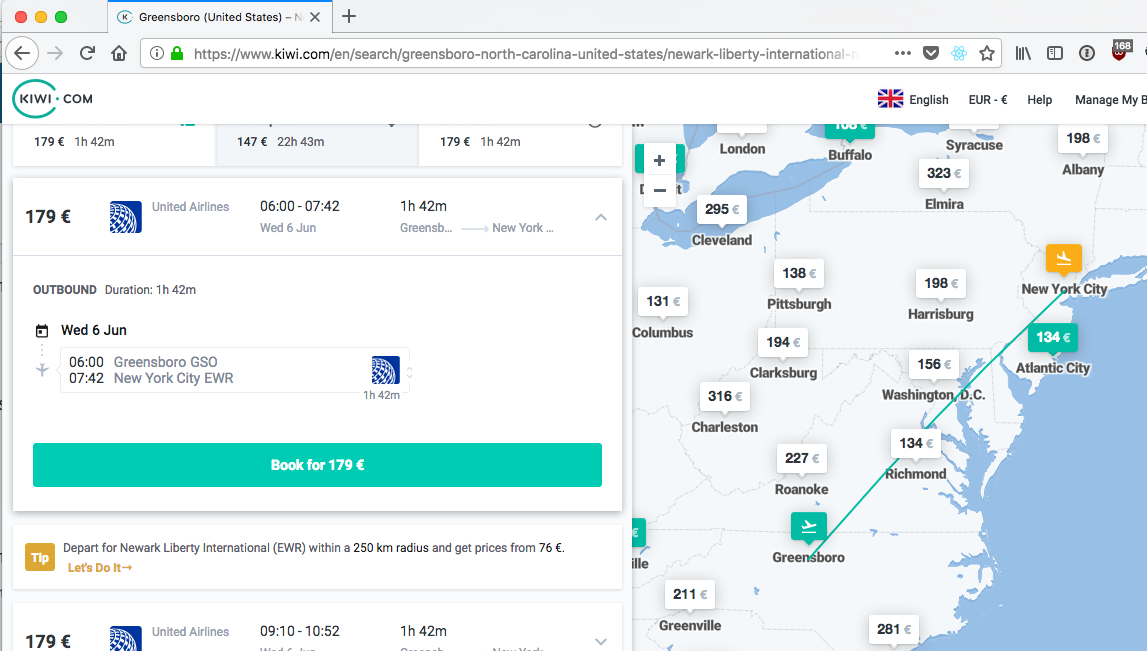Go back with the browser back arrow
This screenshot has height=651, width=1147.
(x=22, y=53)
